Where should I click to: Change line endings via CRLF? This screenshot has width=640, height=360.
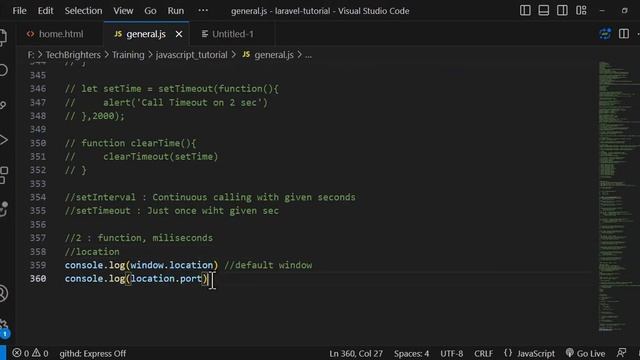pos(483,353)
